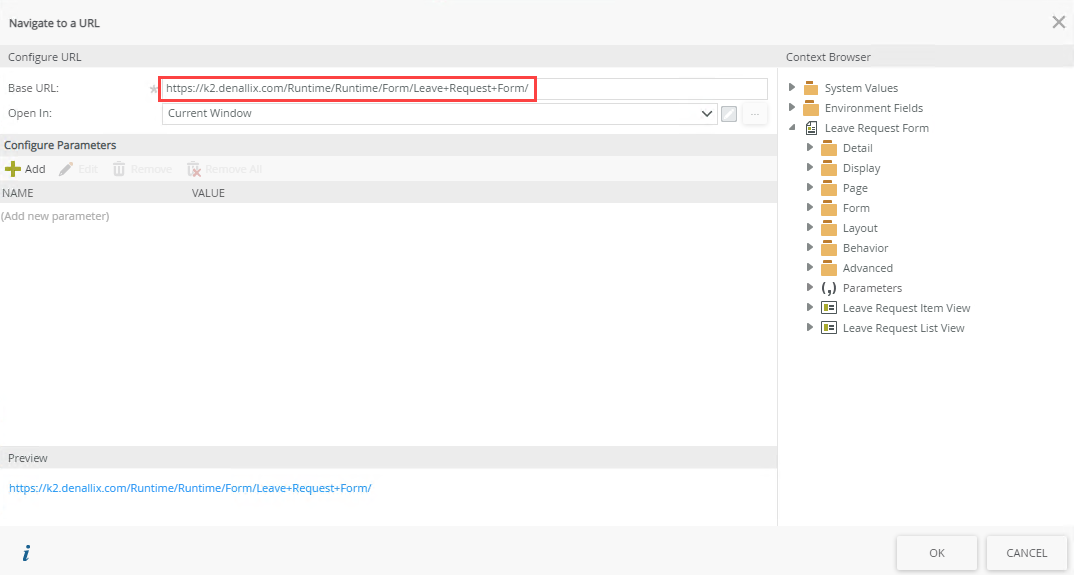Click the eraser icon beside Open In
This screenshot has height=575, width=1074.
(x=729, y=114)
